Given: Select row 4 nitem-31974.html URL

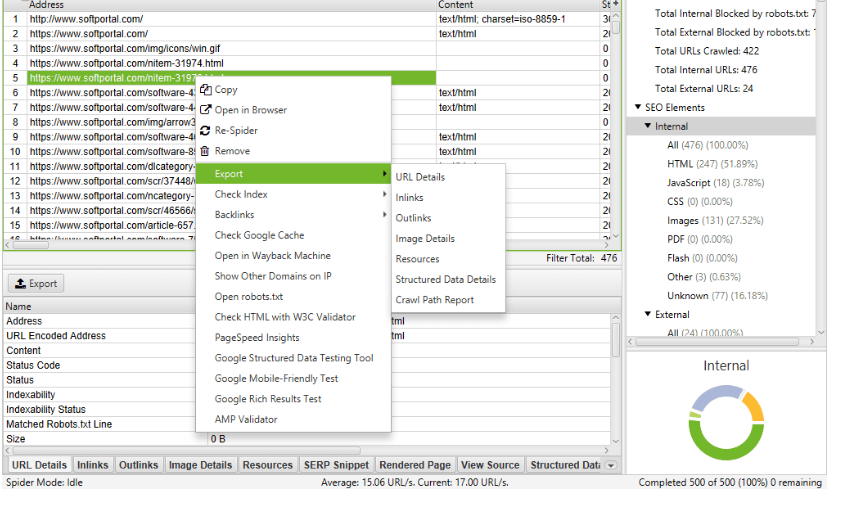Looking at the screenshot, I should [x=231, y=63].
